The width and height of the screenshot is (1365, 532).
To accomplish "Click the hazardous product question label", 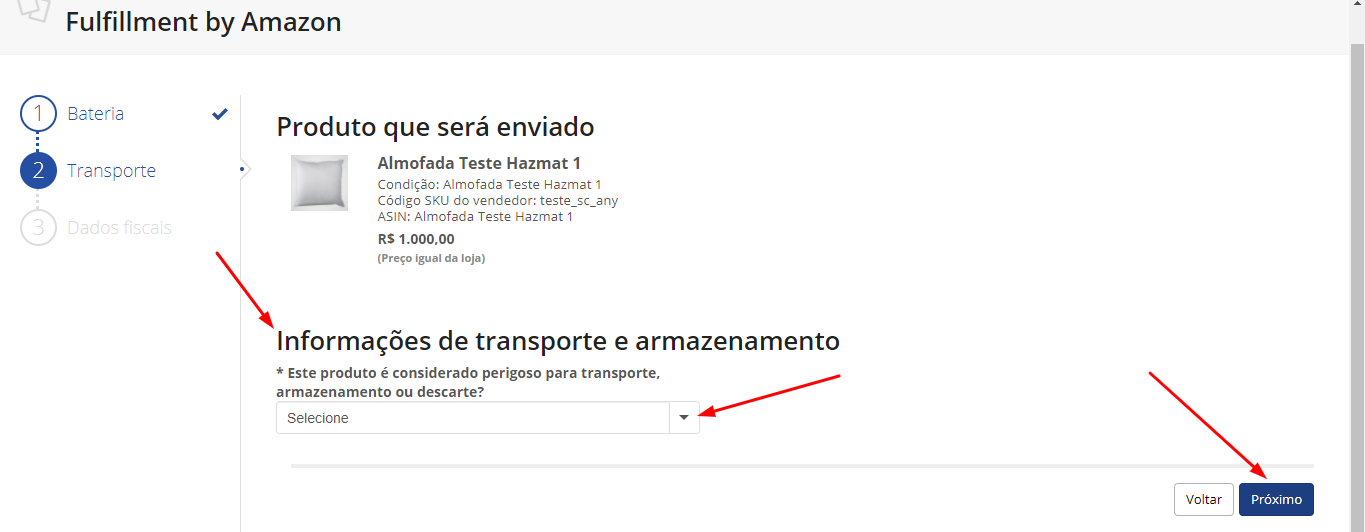I will [x=468, y=382].
